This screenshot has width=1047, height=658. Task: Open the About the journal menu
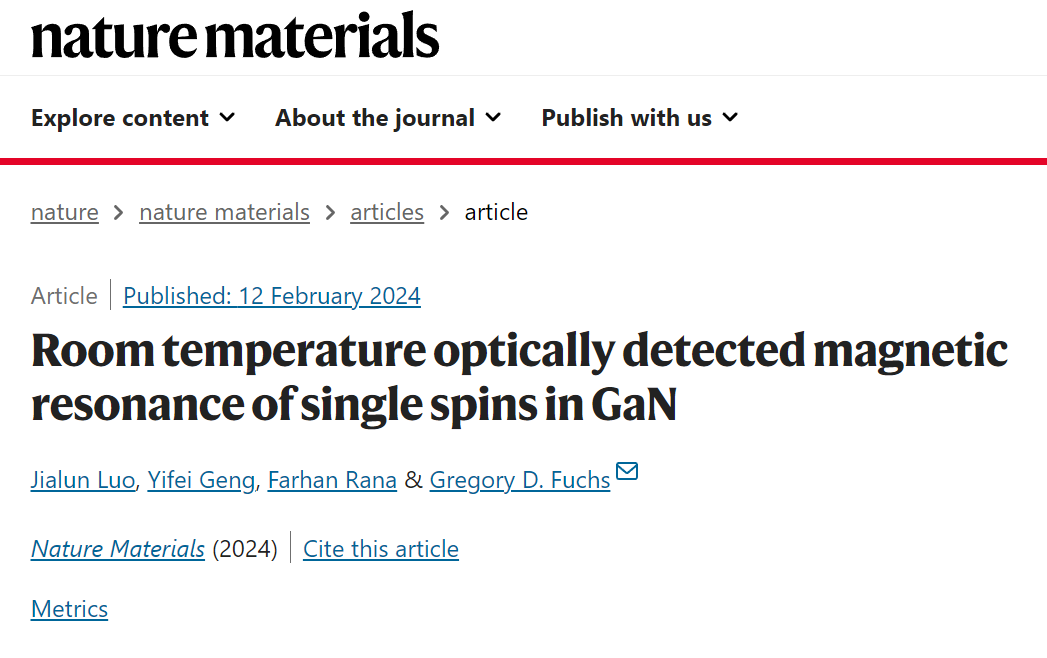coord(388,118)
